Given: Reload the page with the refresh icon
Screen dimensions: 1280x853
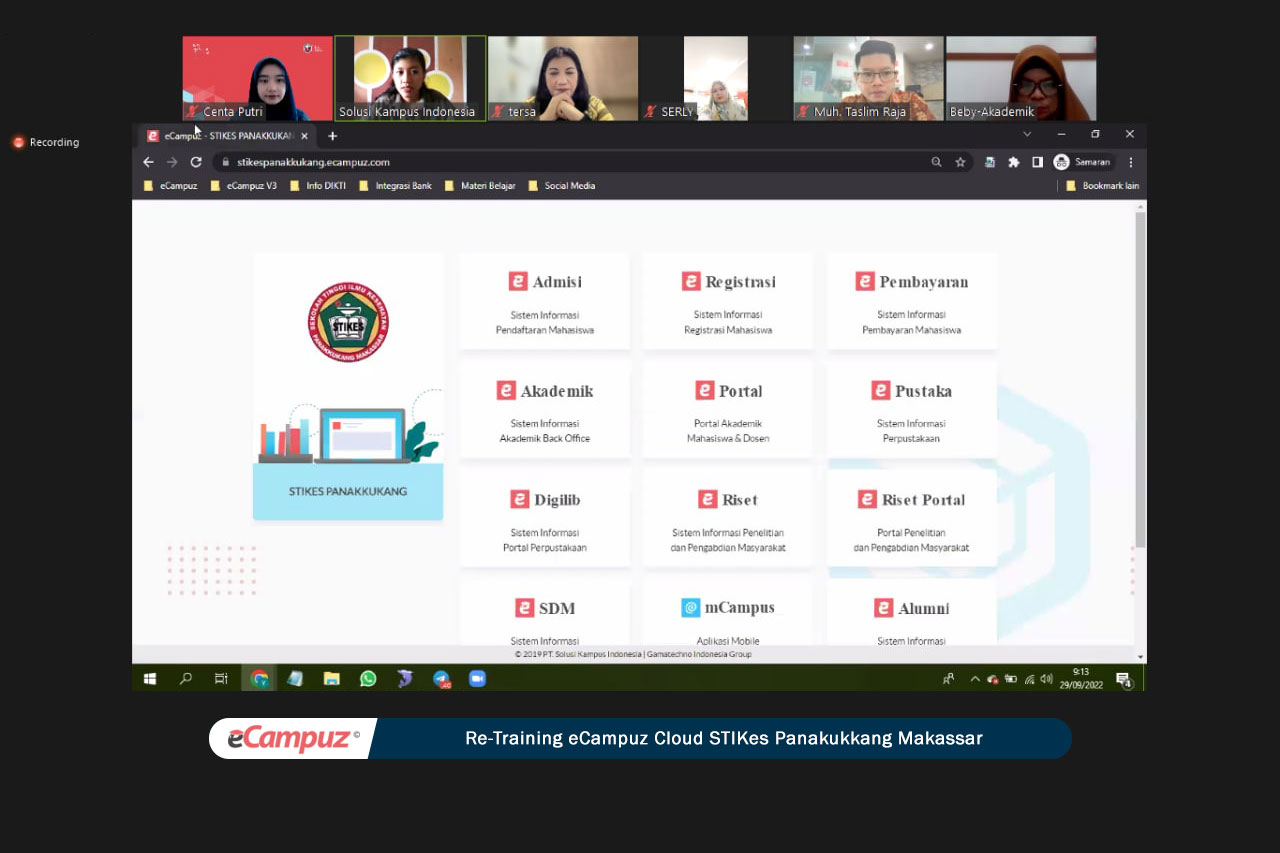Looking at the screenshot, I should coord(196,162).
